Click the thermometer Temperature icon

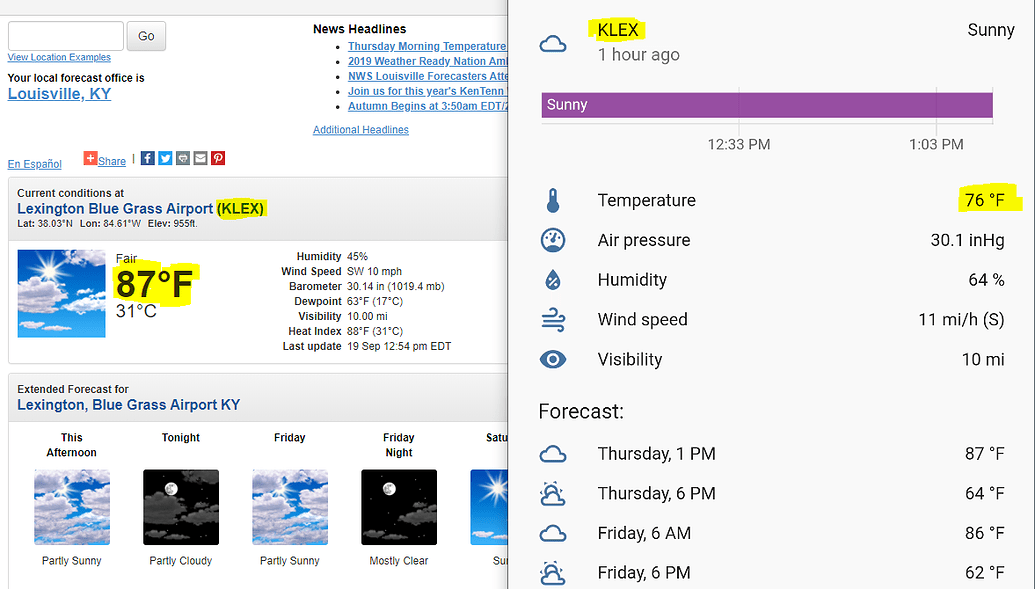point(553,201)
